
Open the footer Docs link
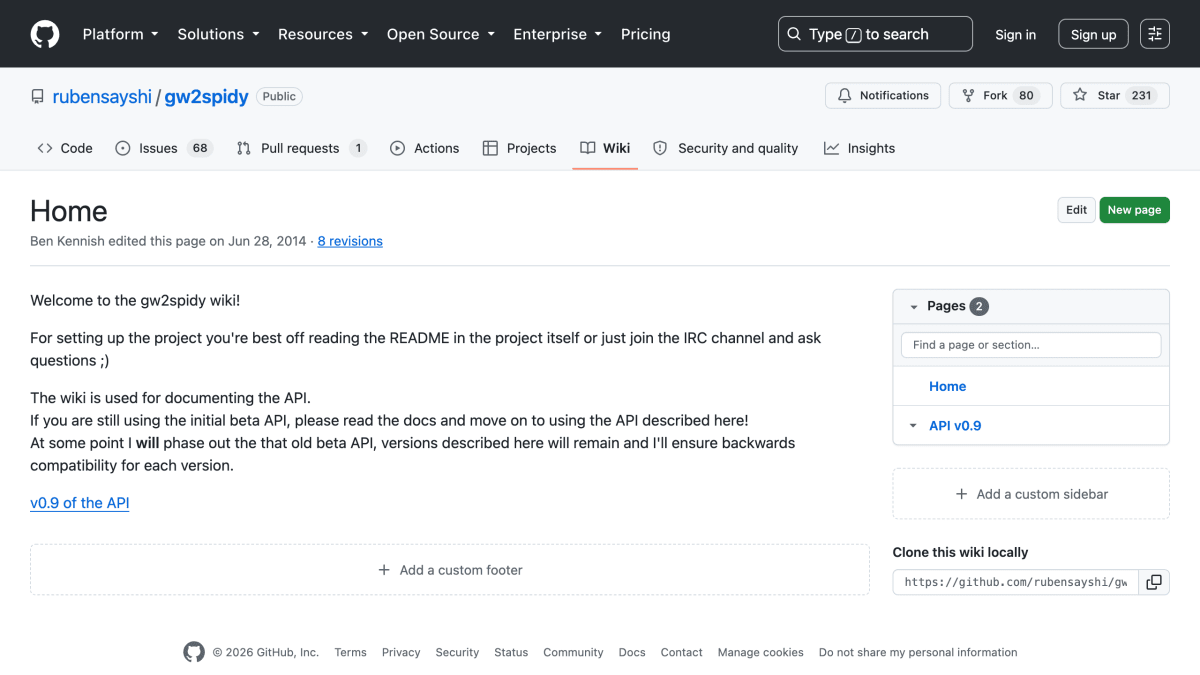click(632, 652)
